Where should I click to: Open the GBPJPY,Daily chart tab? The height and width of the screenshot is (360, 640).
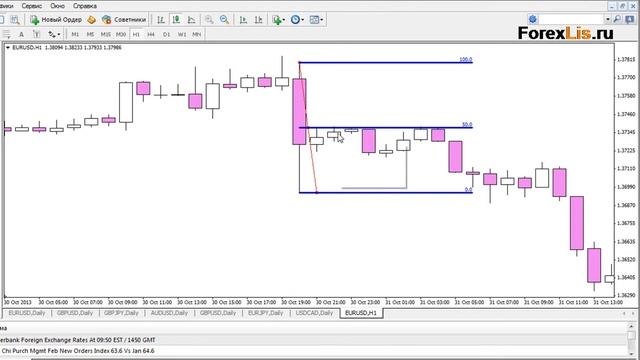[121, 313]
